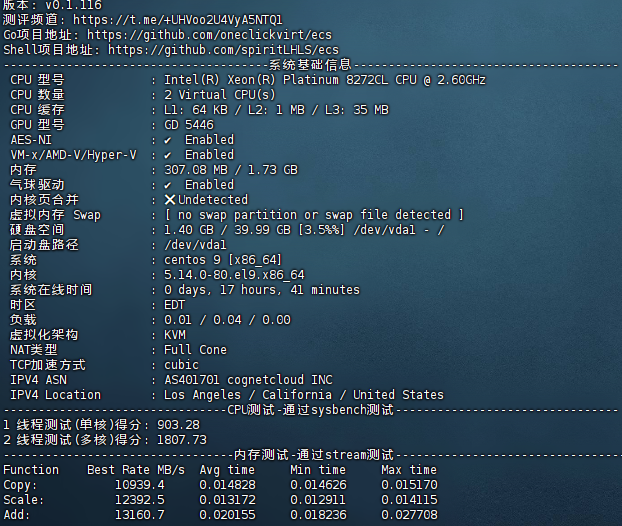This screenshot has height=526, width=622.
Task: Click the AES-NI enabled checkmark
Action: coord(168,140)
